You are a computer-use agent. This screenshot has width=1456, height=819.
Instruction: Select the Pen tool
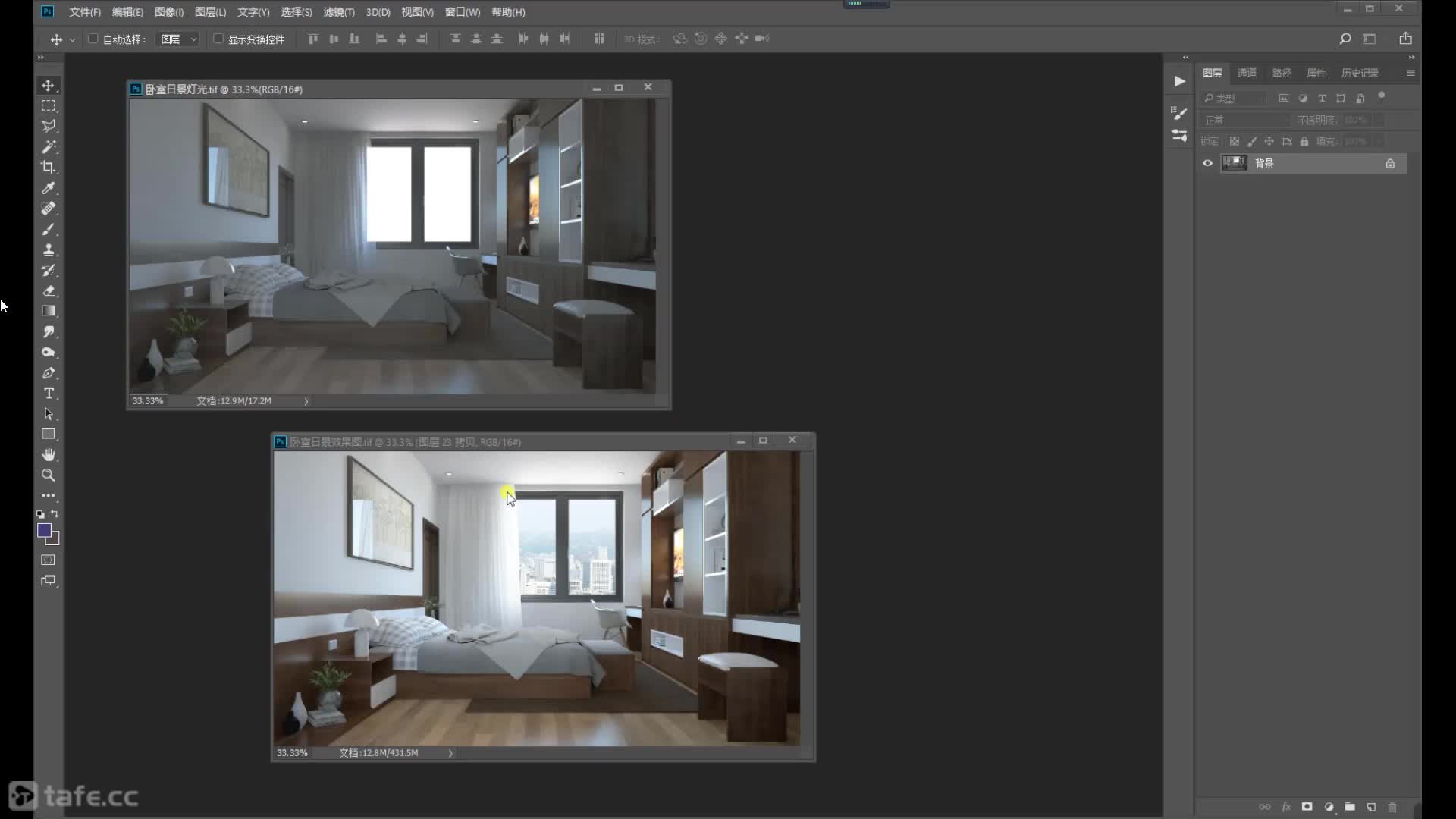pos(49,373)
